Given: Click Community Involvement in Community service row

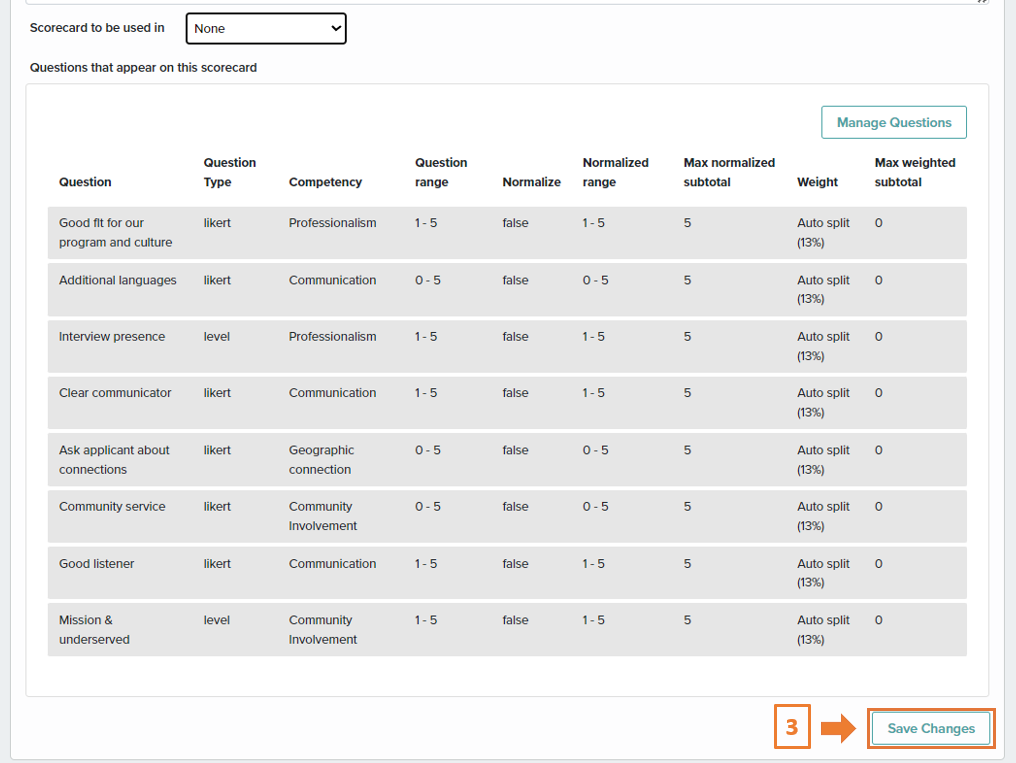Looking at the screenshot, I should click(x=323, y=516).
